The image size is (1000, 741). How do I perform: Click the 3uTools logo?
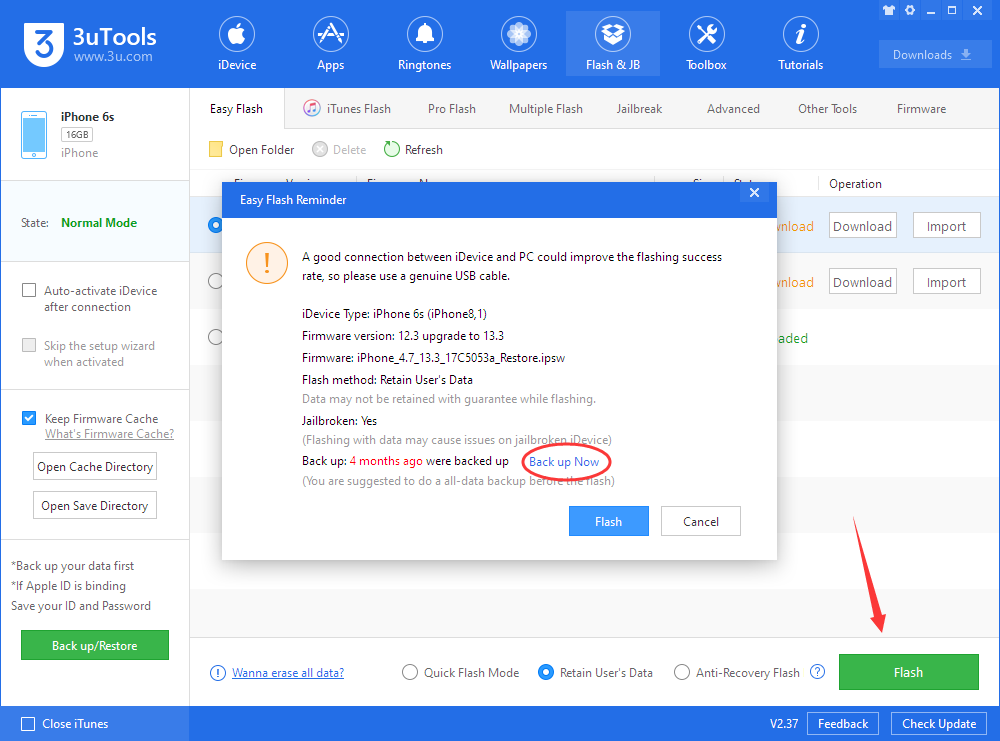tap(90, 44)
